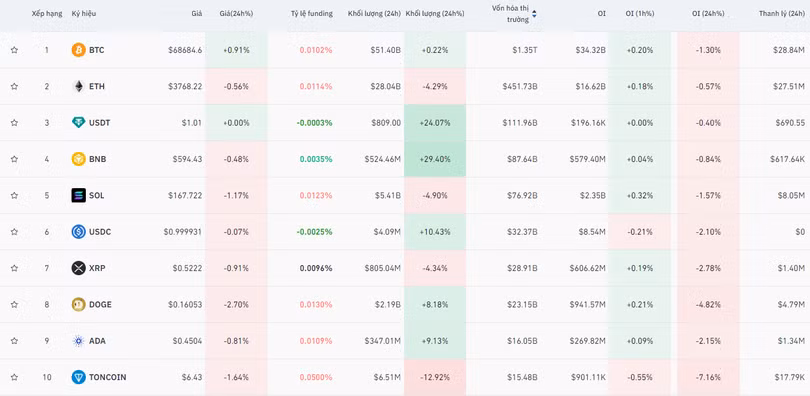Viewport: 810px width, 396px height.
Task: Click the Tether USDT logo
Action: pos(79,123)
